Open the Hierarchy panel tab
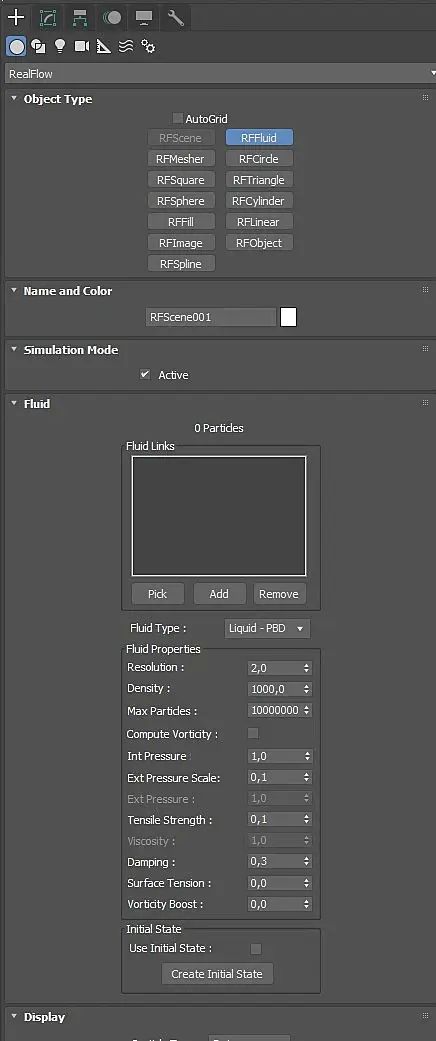The height and width of the screenshot is (1041, 436). pos(80,18)
